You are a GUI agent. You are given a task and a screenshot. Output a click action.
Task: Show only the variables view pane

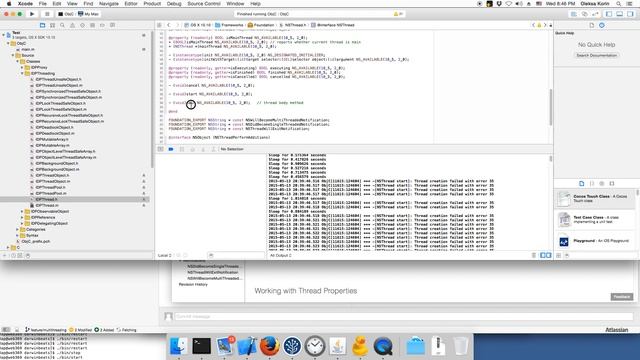(543, 256)
